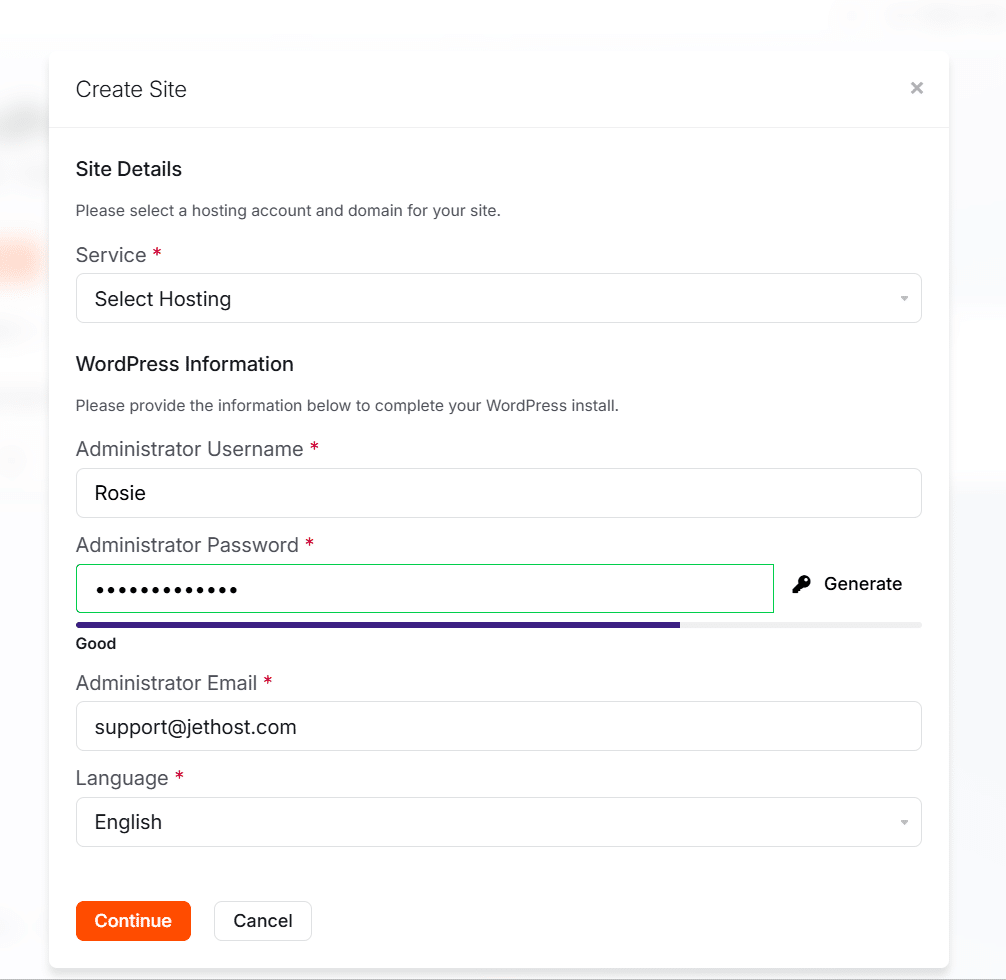This screenshot has width=1006, height=980.
Task: Select the Administrator Username field containing Rosie
Action: click(x=498, y=492)
